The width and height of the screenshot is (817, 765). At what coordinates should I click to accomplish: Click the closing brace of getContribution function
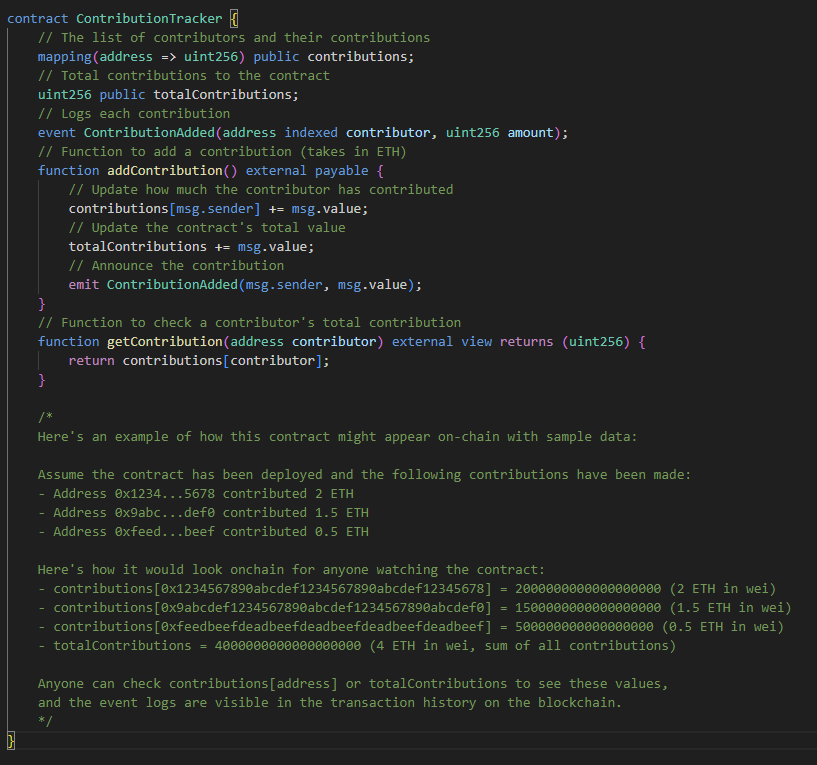coord(42,380)
